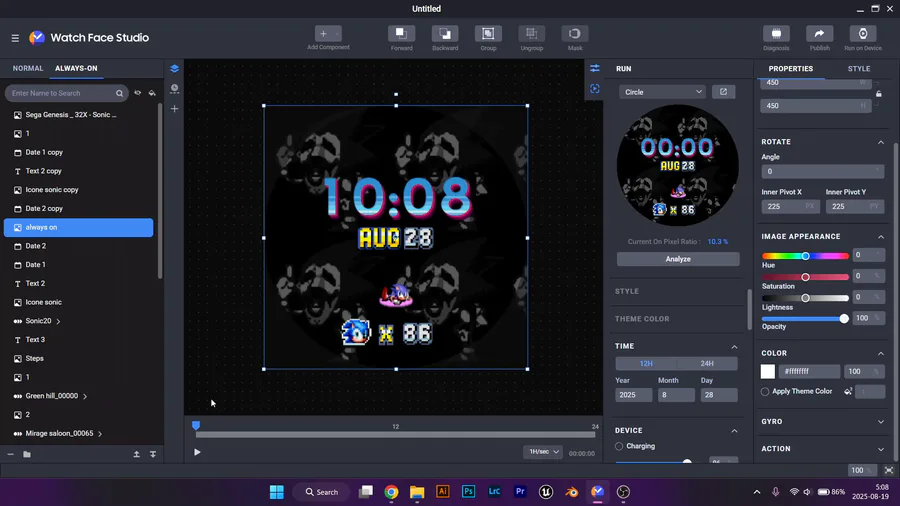Viewport: 900px width, 506px height.
Task: Play the timeline preview
Action: 197,452
